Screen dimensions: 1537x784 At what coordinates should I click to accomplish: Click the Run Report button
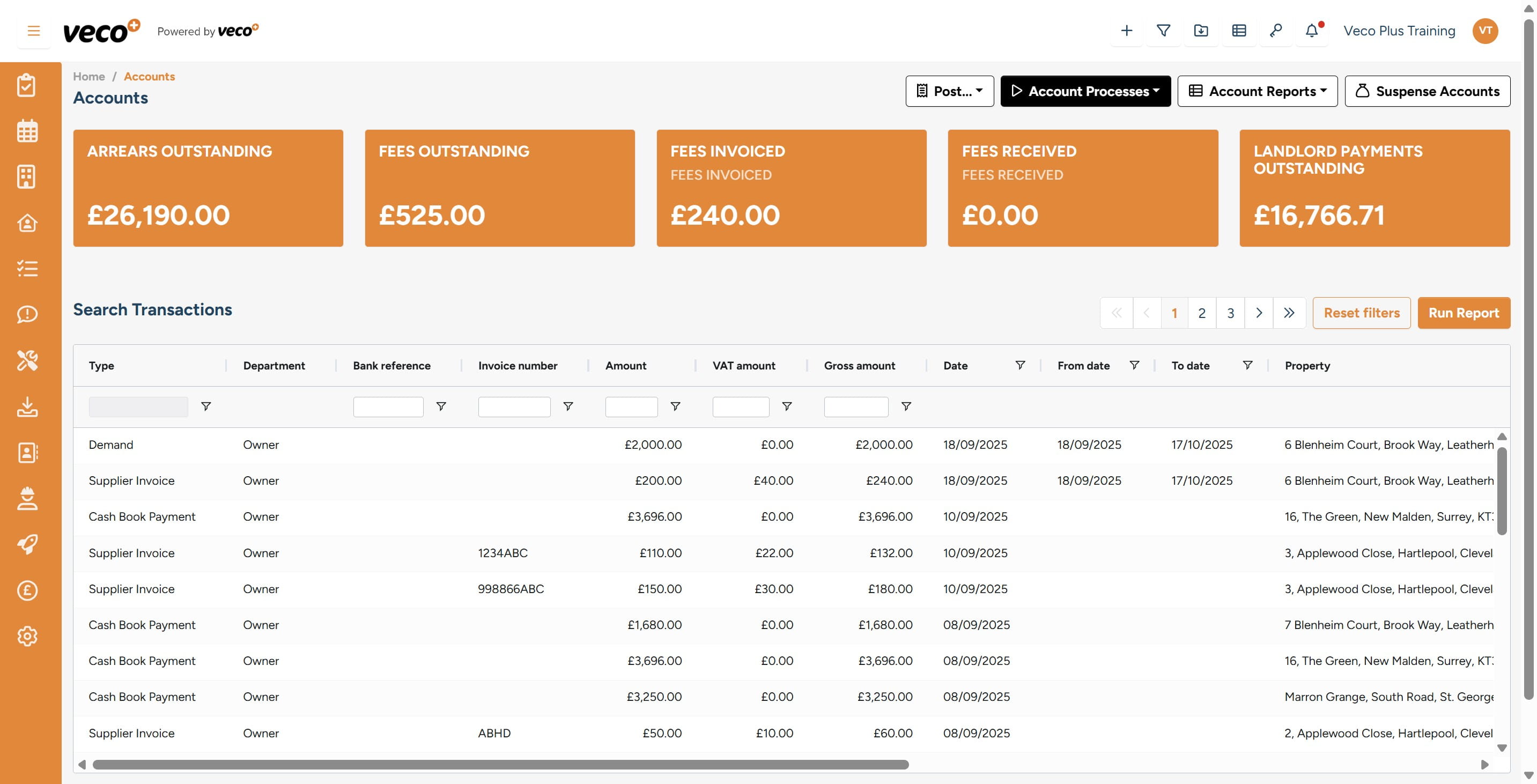coord(1463,313)
